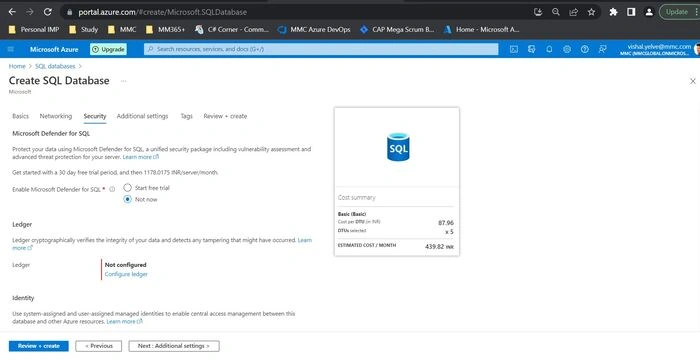Open the browser profile avatar icon
This screenshot has width=700, height=360.
tap(649, 12)
